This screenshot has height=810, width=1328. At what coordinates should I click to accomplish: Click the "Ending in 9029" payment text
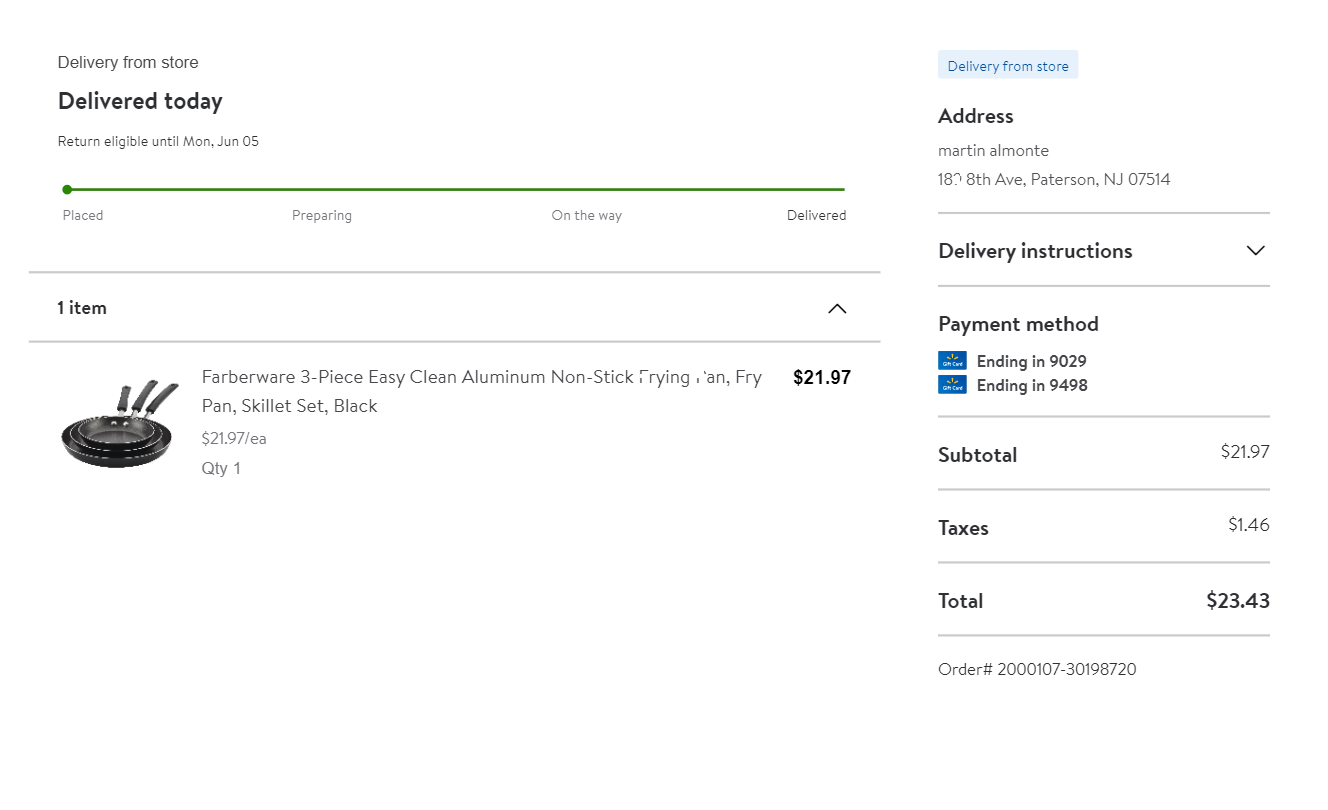(x=1031, y=361)
